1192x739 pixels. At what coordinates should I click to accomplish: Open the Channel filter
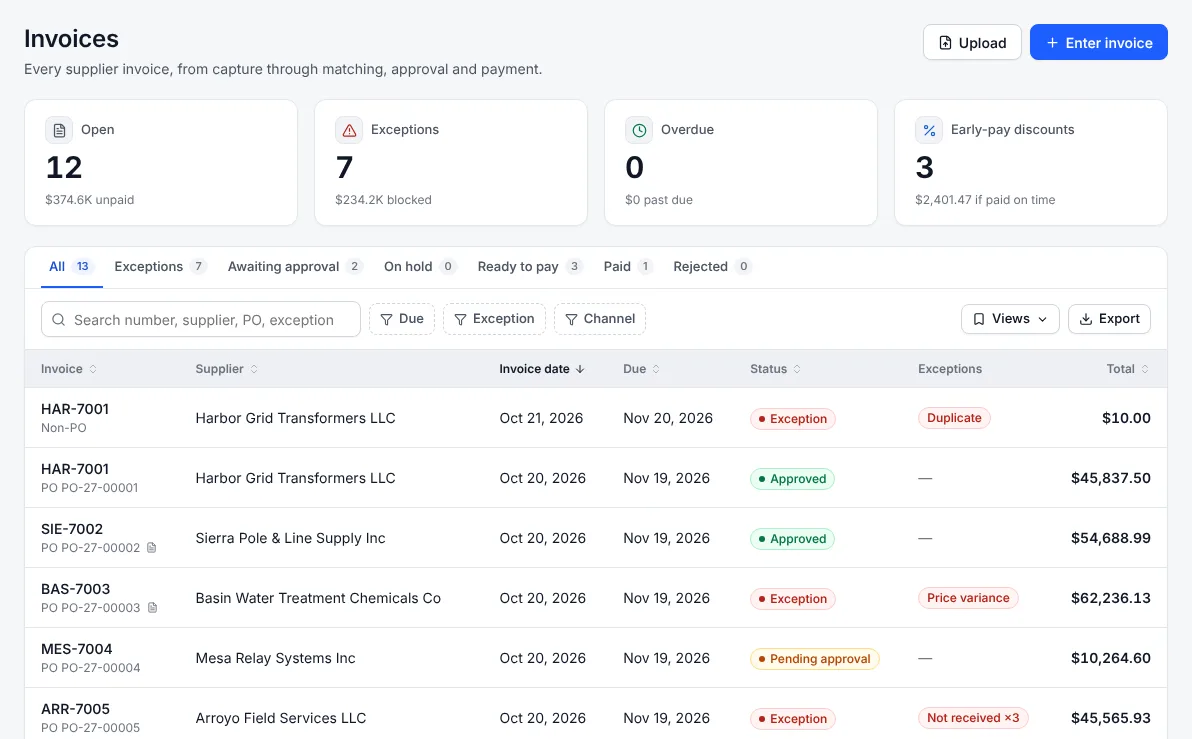[600, 319]
